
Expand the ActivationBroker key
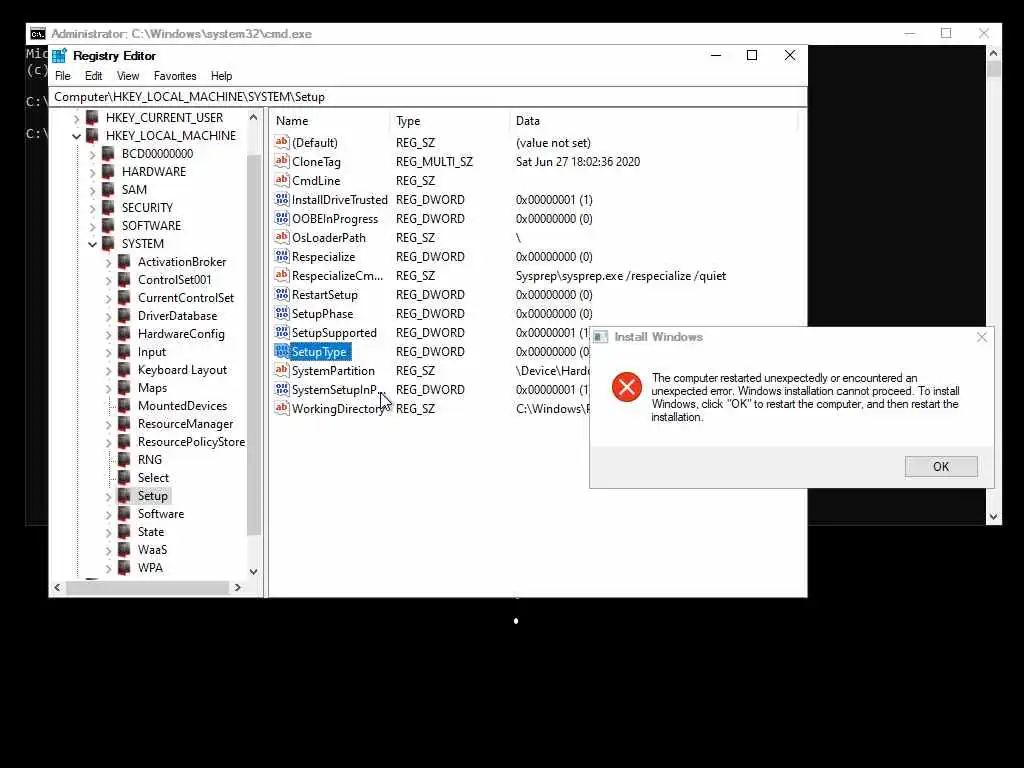pos(108,263)
